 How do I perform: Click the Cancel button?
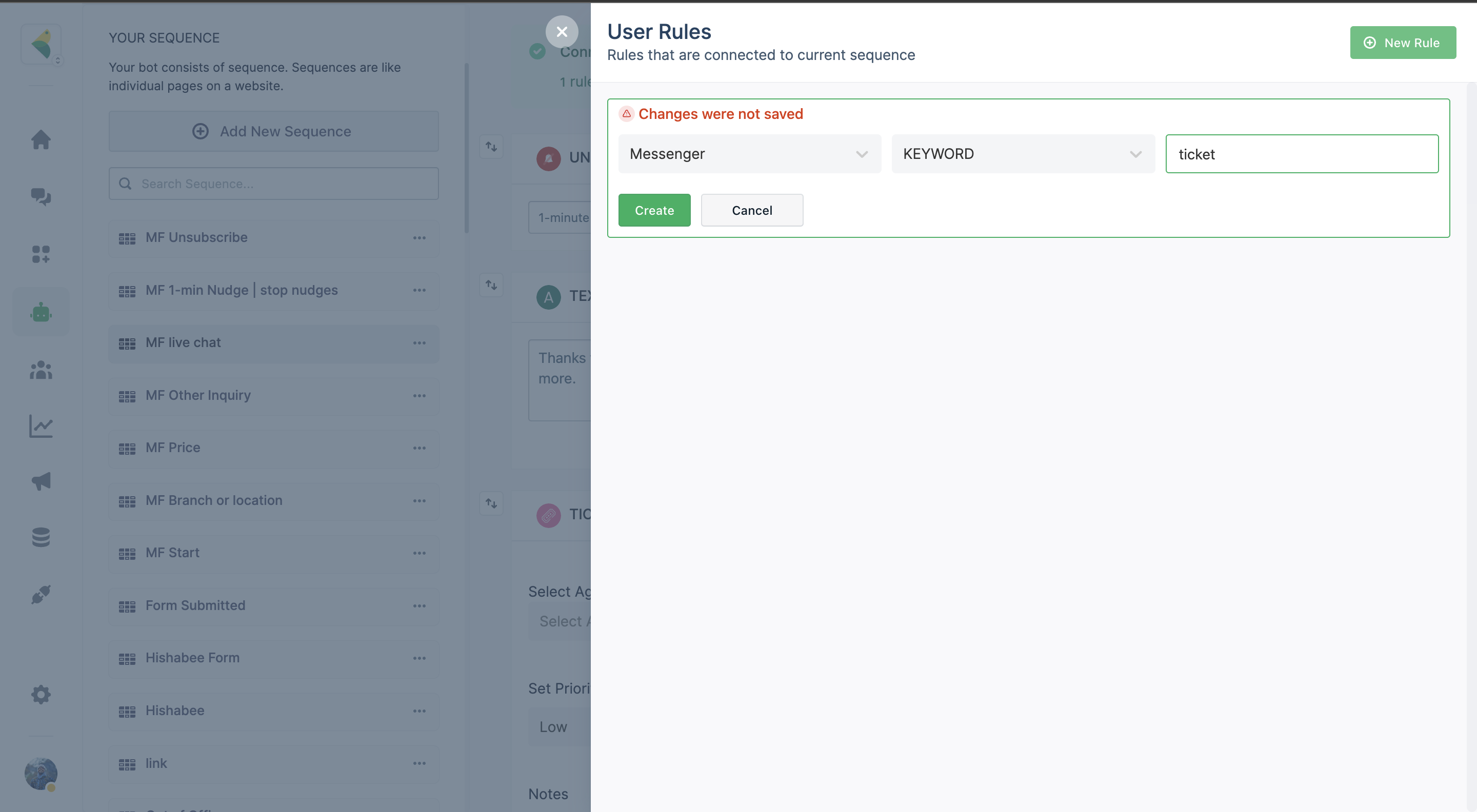(751, 210)
